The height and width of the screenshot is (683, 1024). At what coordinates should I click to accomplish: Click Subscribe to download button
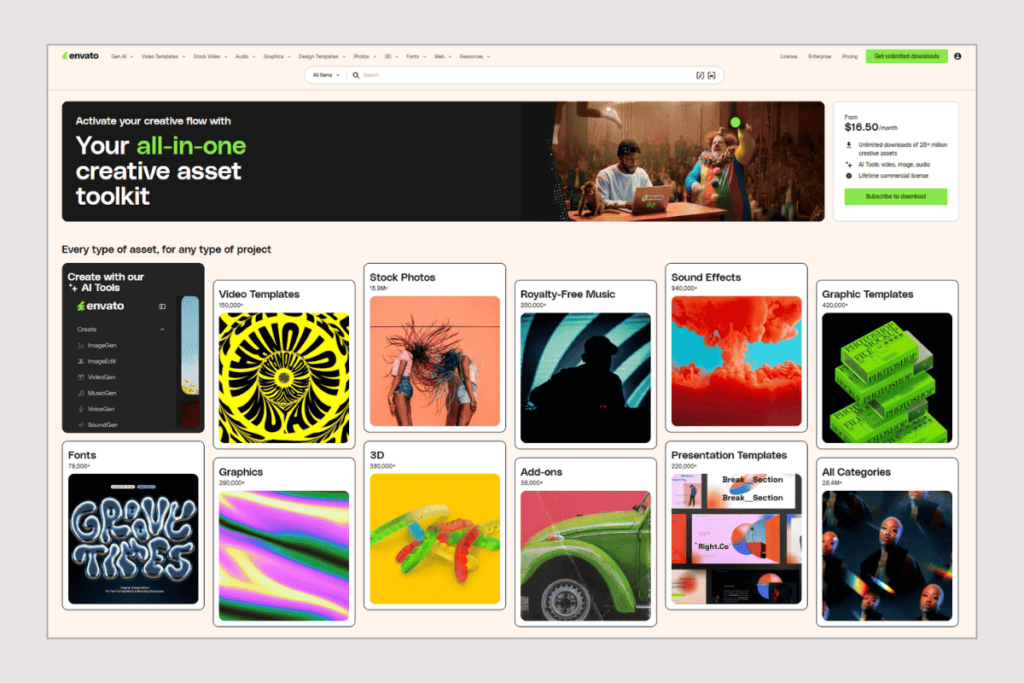(x=895, y=197)
